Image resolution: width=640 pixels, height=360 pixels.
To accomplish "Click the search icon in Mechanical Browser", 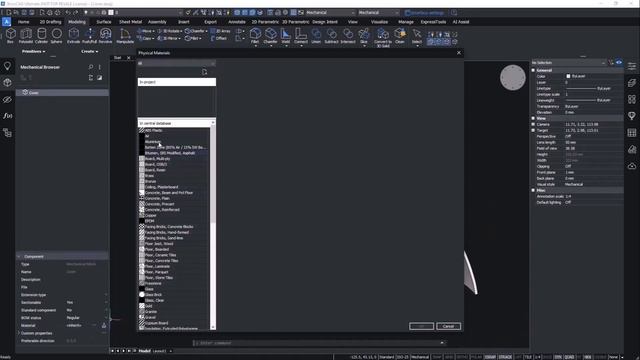I will click(91, 67).
